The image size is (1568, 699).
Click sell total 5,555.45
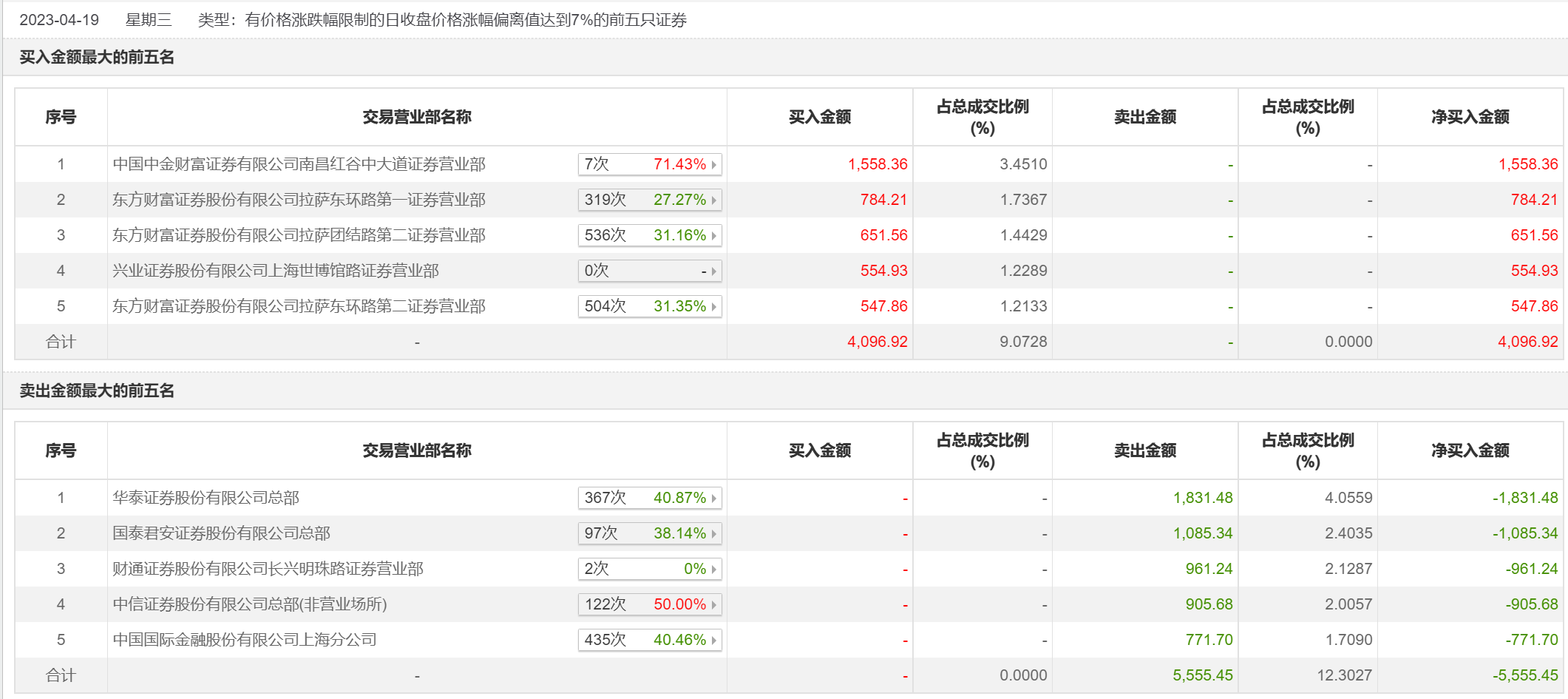1203,675
